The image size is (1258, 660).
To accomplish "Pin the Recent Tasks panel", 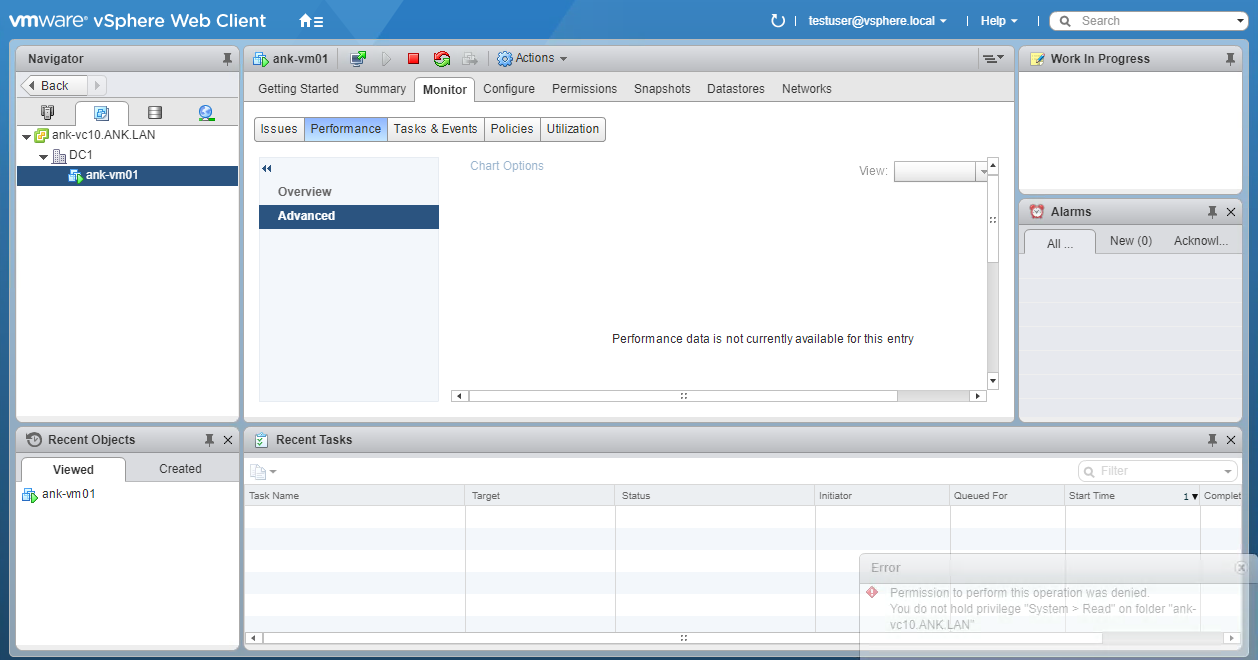I will pos(1212,440).
